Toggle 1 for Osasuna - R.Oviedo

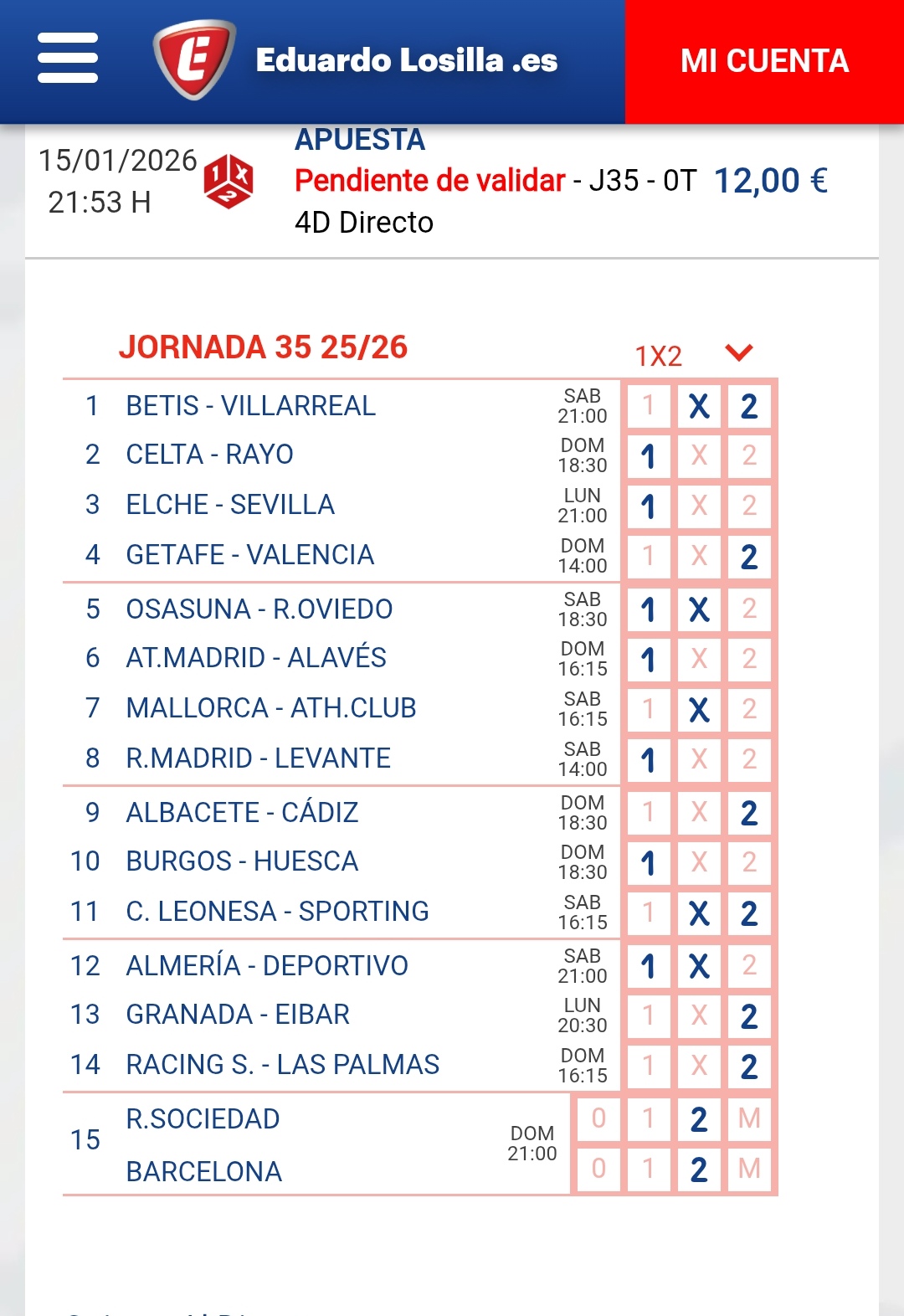648,609
